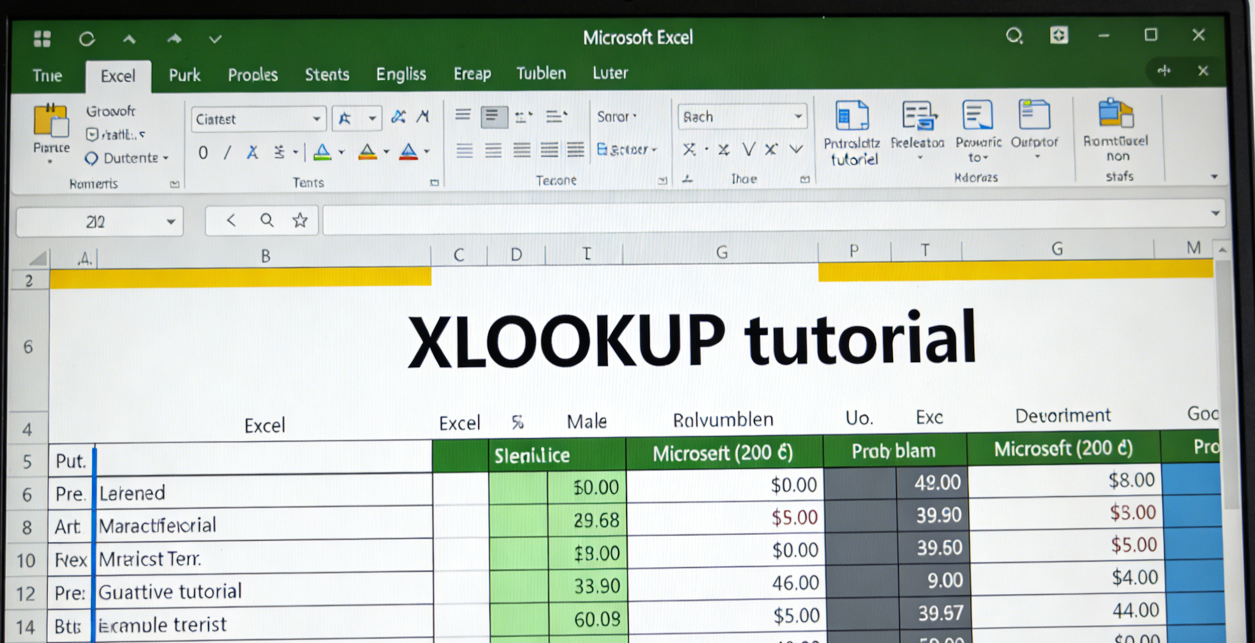Toggle the 0 bold-style button
This screenshot has height=643, width=1255.
pos(203,153)
